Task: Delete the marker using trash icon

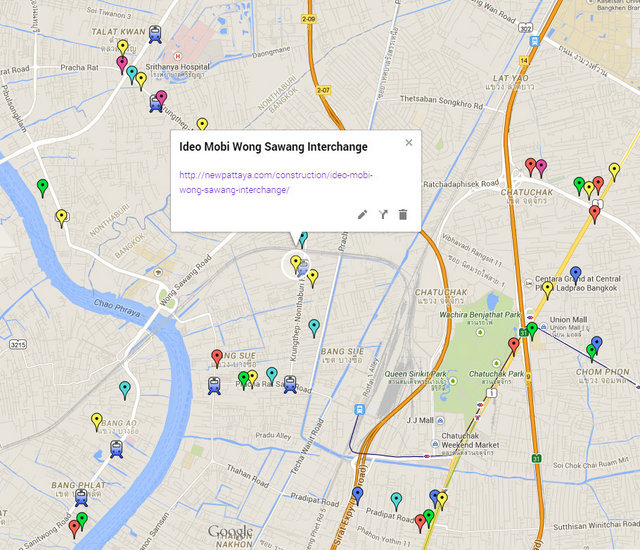Action: tap(403, 214)
